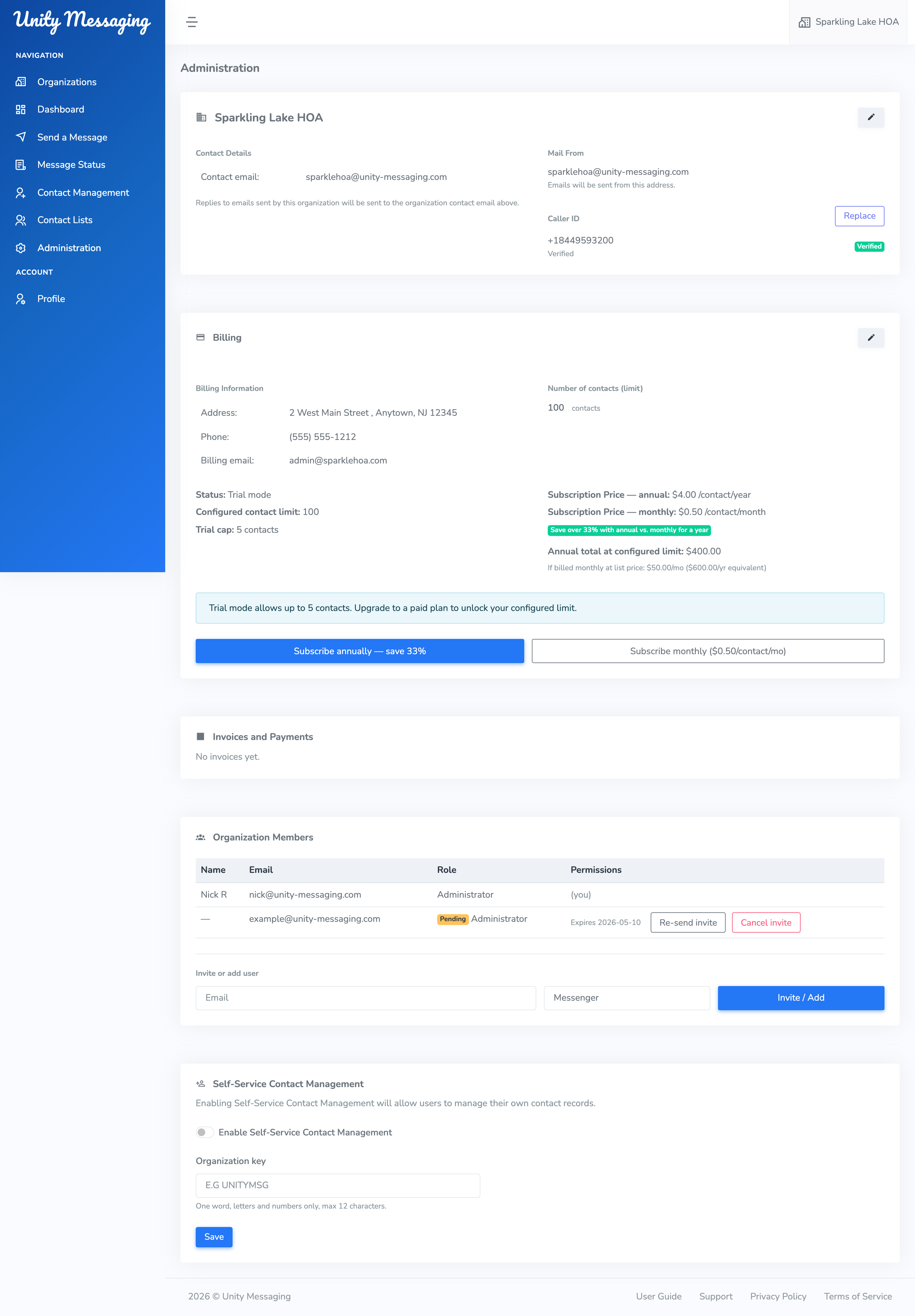Replace the Caller ID number
Viewport: 915px width, 1316px height.
859,216
